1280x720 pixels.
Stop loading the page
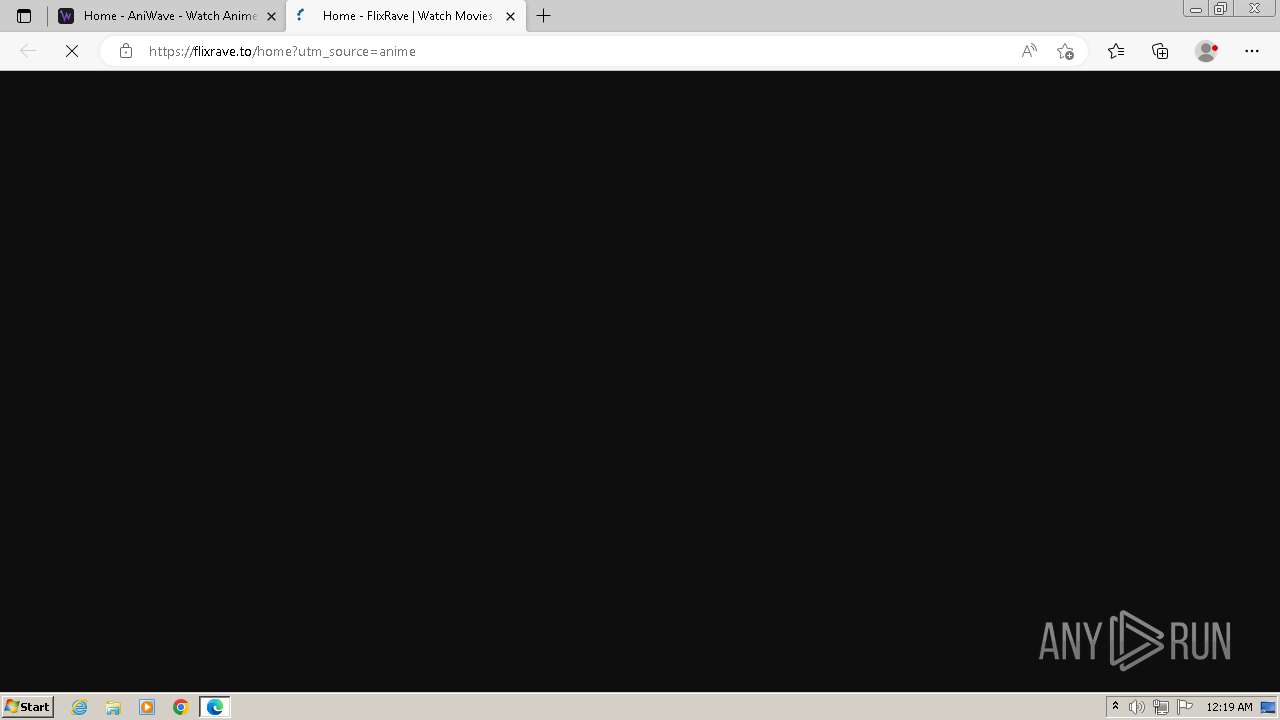pos(72,51)
